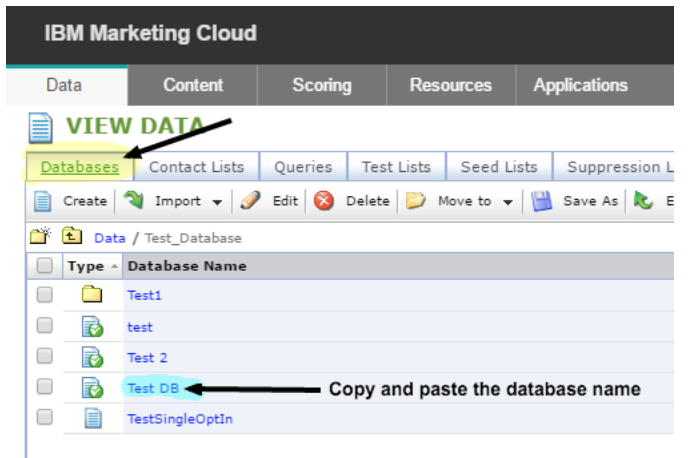Check the box for TestSingleOptIn row
The width and height of the screenshot is (688, 458).
coord(45,417)
